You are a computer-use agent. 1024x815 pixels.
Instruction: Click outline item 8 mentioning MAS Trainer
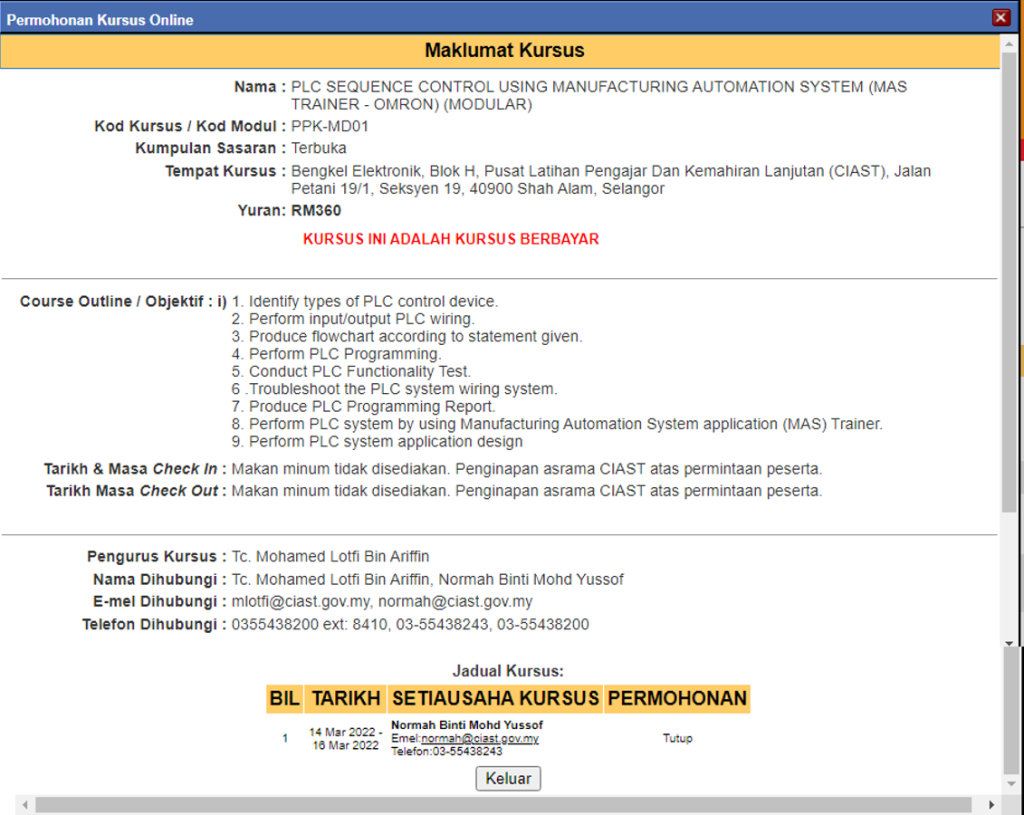557,424
